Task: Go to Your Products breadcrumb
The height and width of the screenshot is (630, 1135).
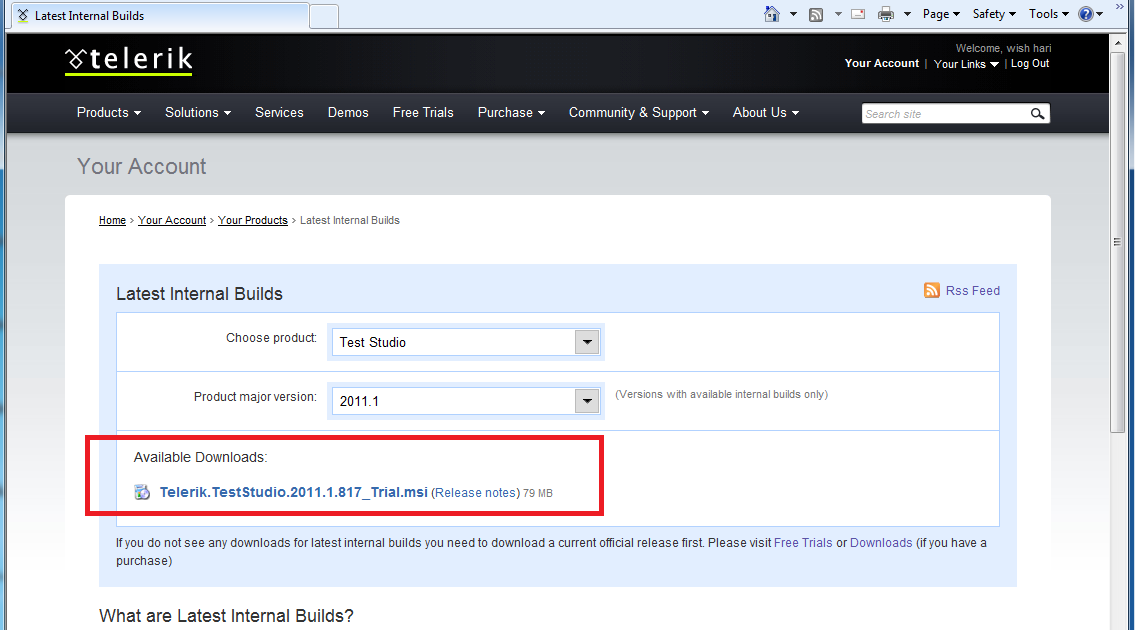Action: tap(253, 220)
